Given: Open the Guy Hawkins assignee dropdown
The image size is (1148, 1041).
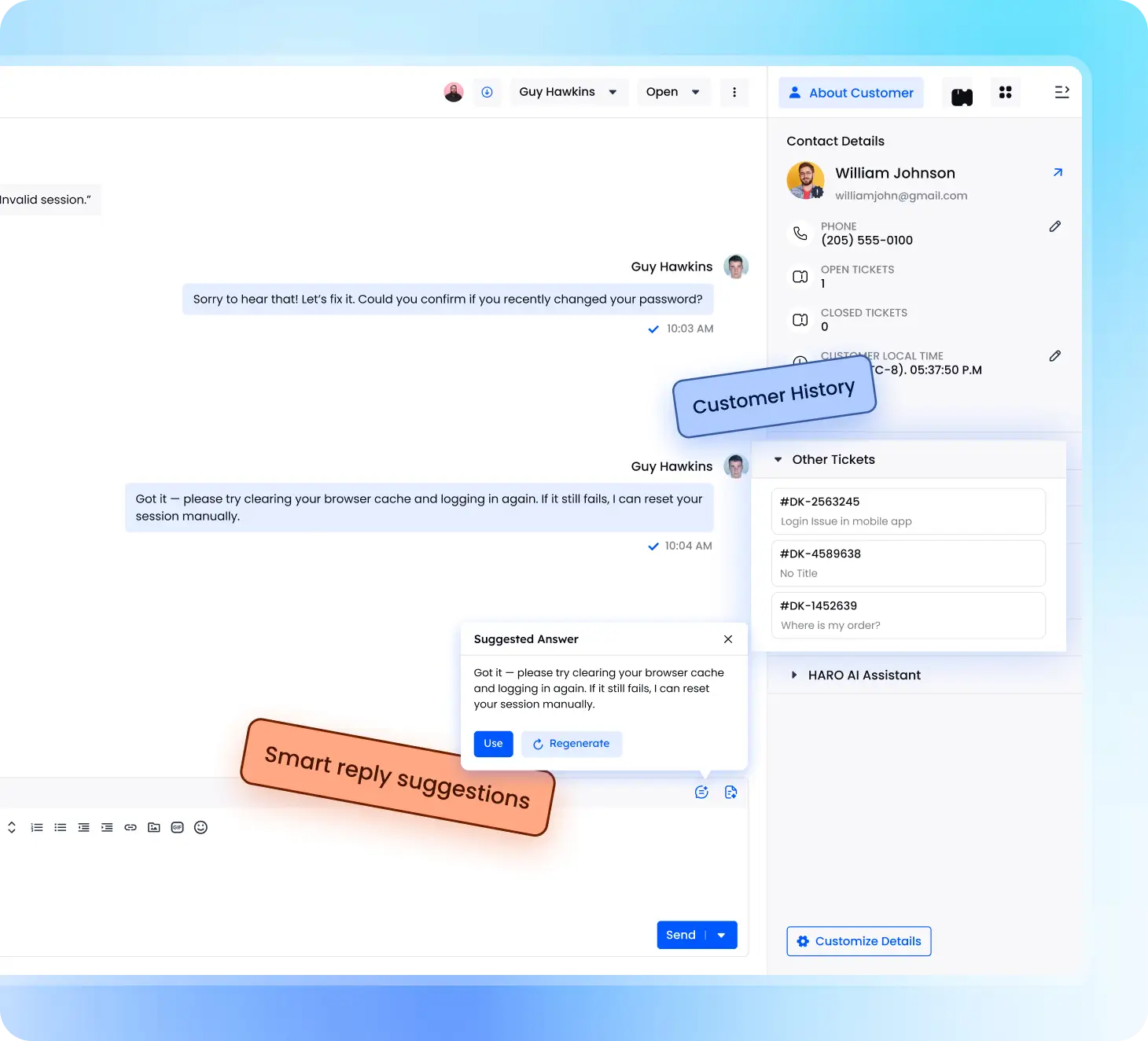Looking at the screenshot, I should [x=568, y=92].
